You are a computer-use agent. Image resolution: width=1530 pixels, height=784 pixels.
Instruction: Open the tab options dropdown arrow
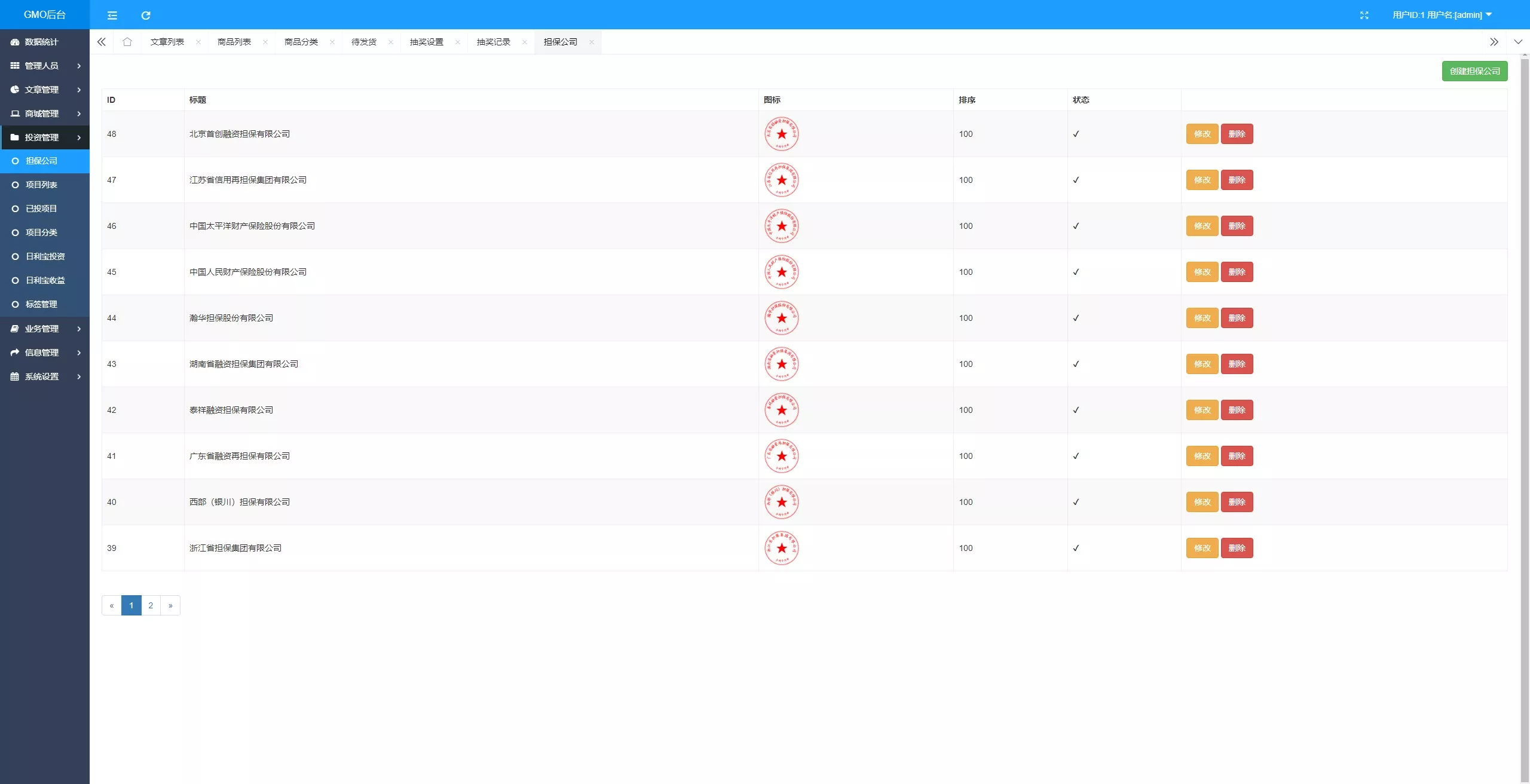coord(1517,42)
